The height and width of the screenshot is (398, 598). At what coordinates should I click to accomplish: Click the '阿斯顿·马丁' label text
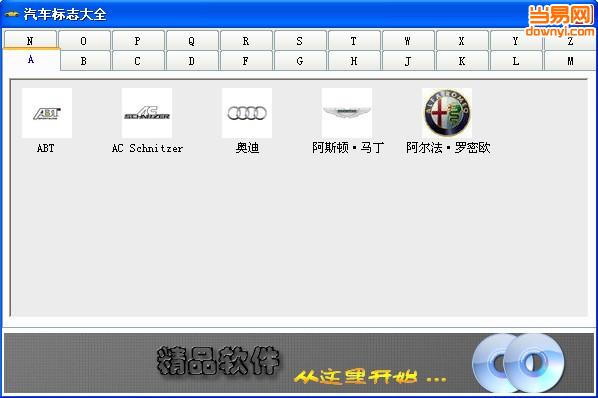pos(348,148)
